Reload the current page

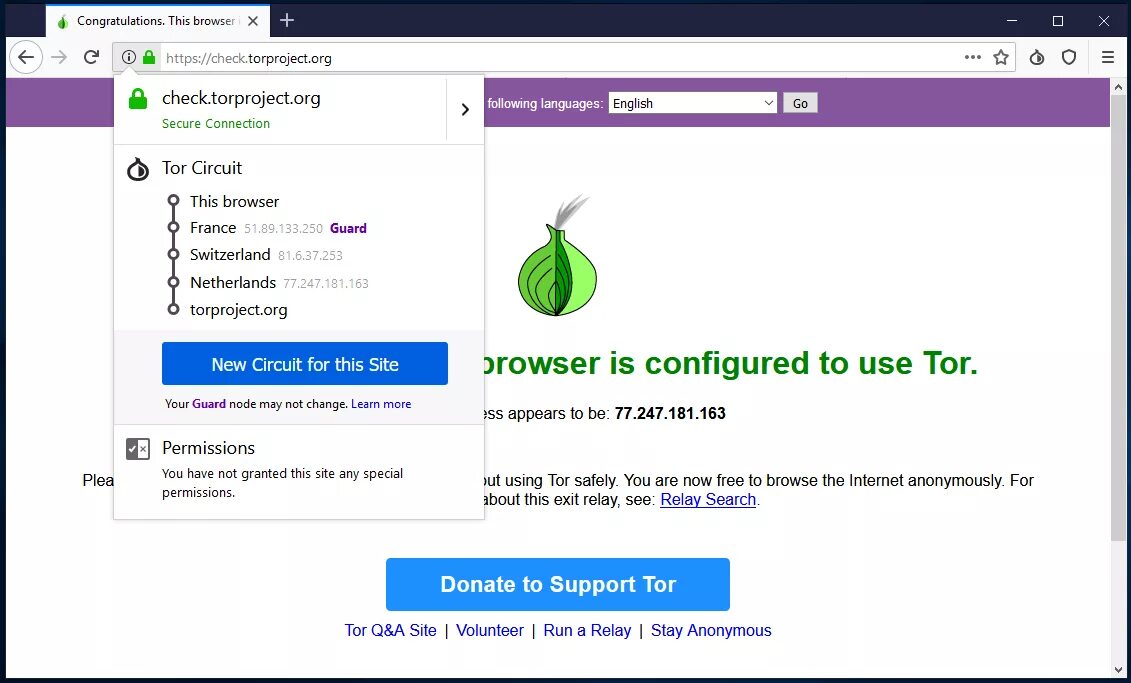91,58
